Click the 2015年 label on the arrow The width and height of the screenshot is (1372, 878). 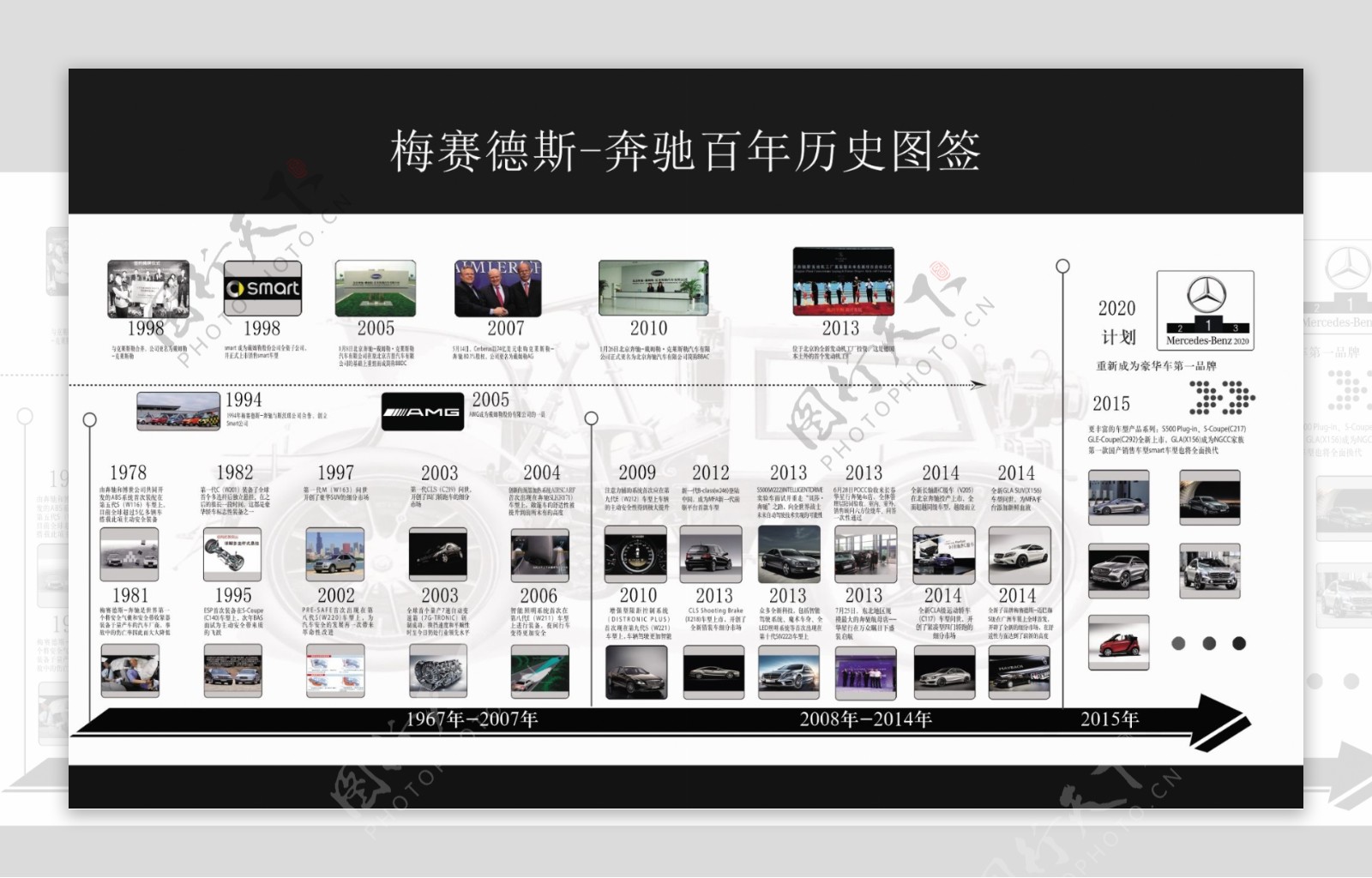(1110, 719)
